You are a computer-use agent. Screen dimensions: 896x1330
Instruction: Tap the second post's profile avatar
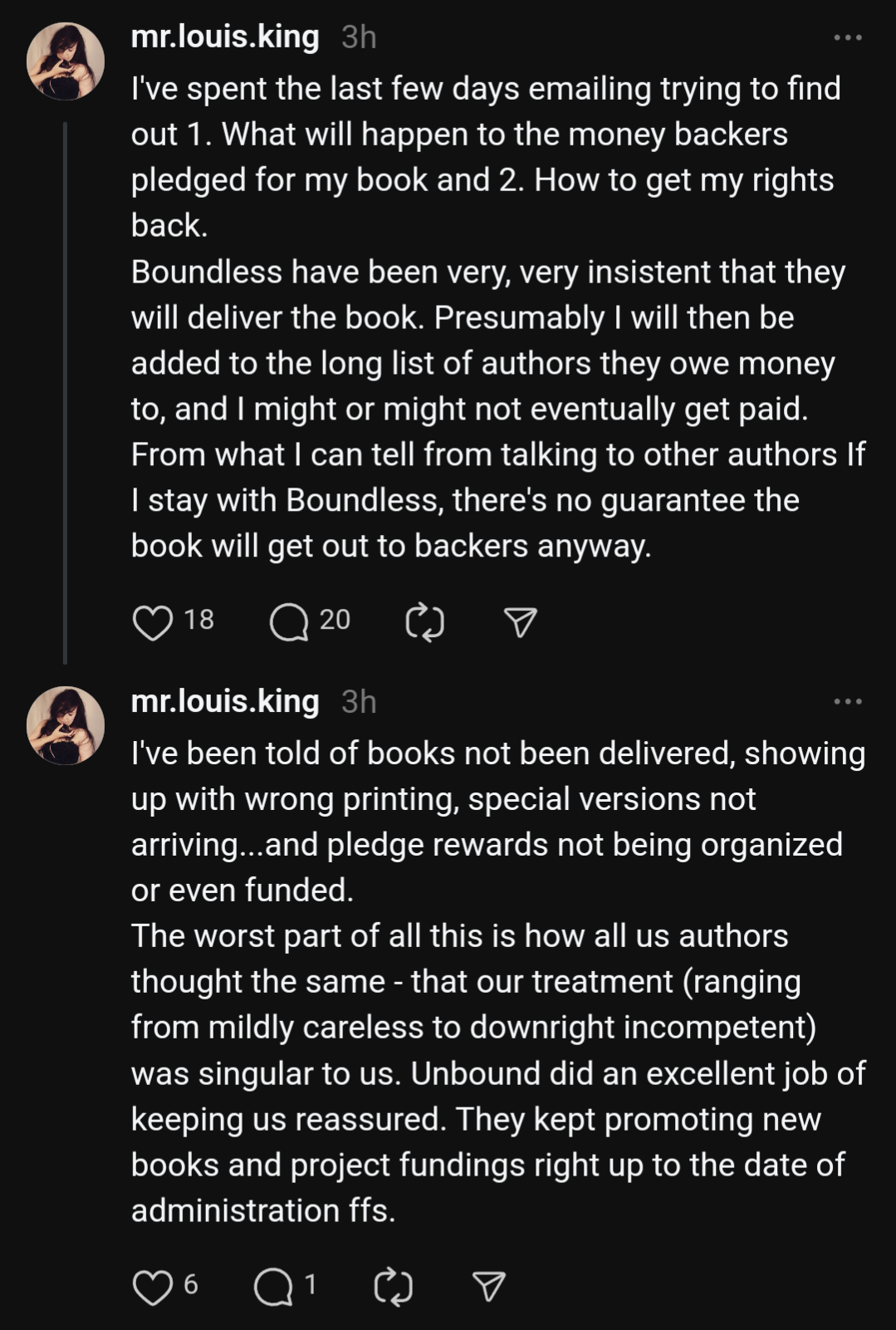[x=66, y=725]
